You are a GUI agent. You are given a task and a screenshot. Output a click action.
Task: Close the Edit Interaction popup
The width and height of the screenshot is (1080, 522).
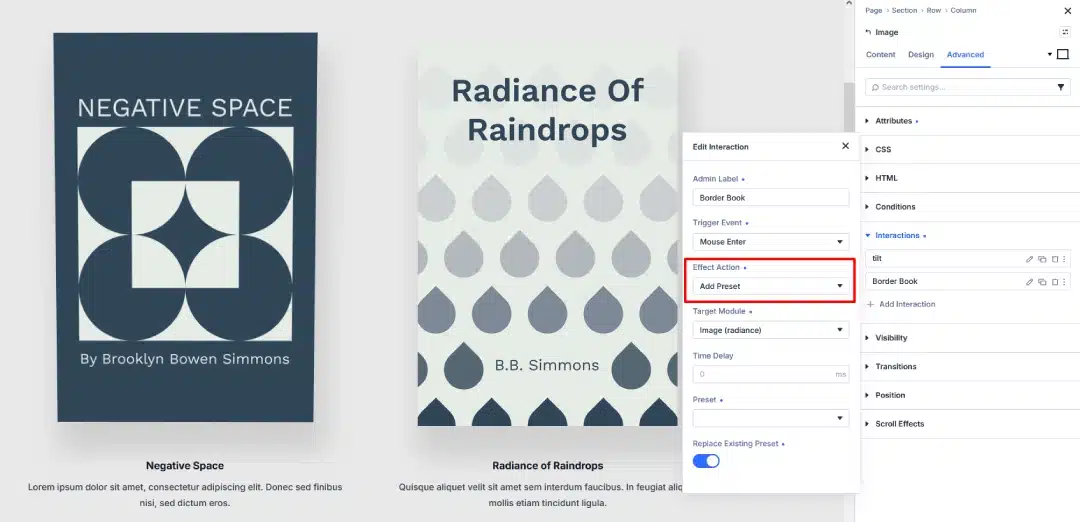click(x=845, y=146)
